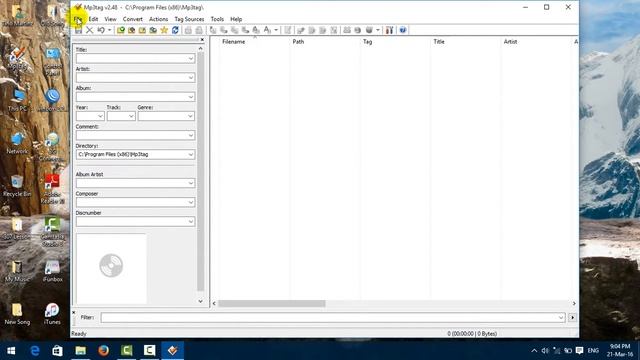Select the New Song desktop folder

click(17, 313)
